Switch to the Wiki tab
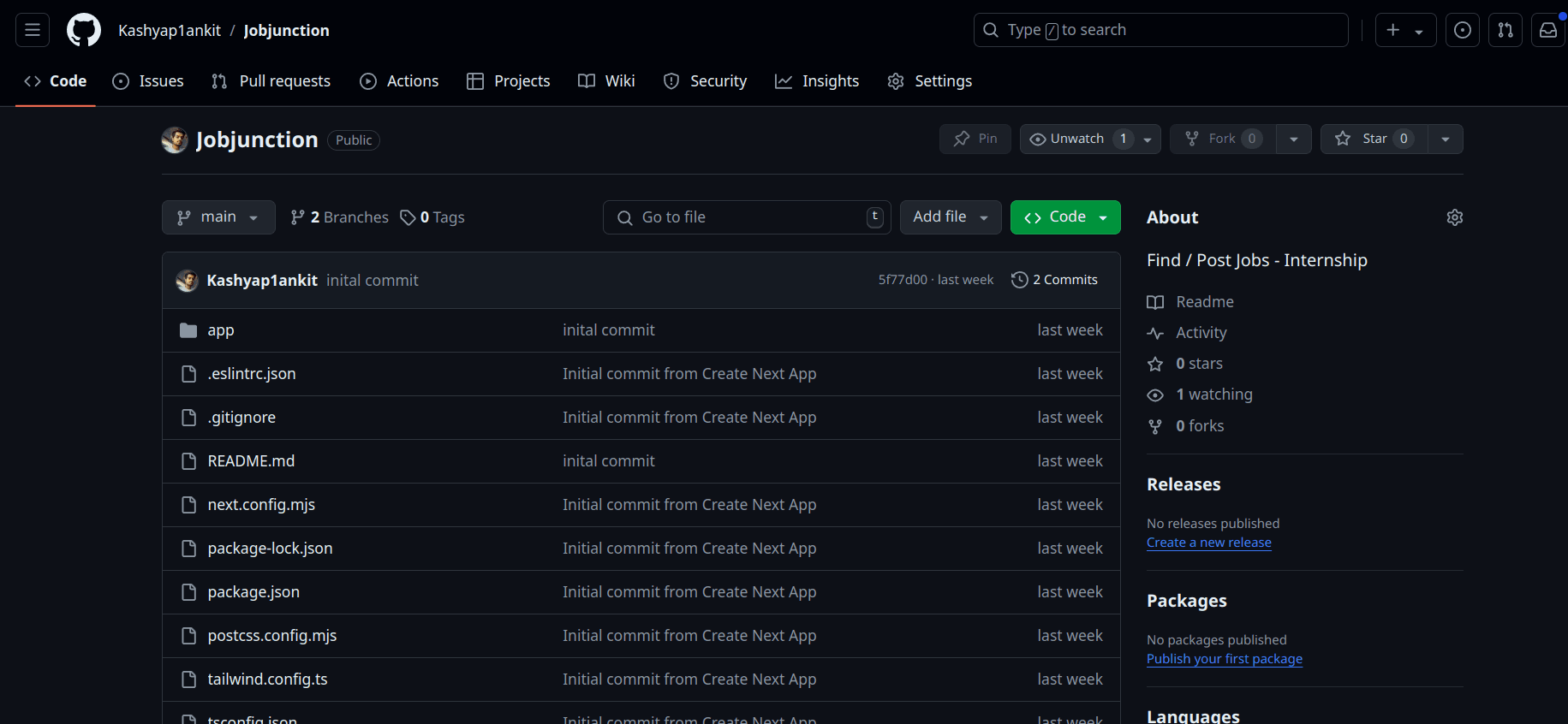1568x724 pixels. pos(606,81)
